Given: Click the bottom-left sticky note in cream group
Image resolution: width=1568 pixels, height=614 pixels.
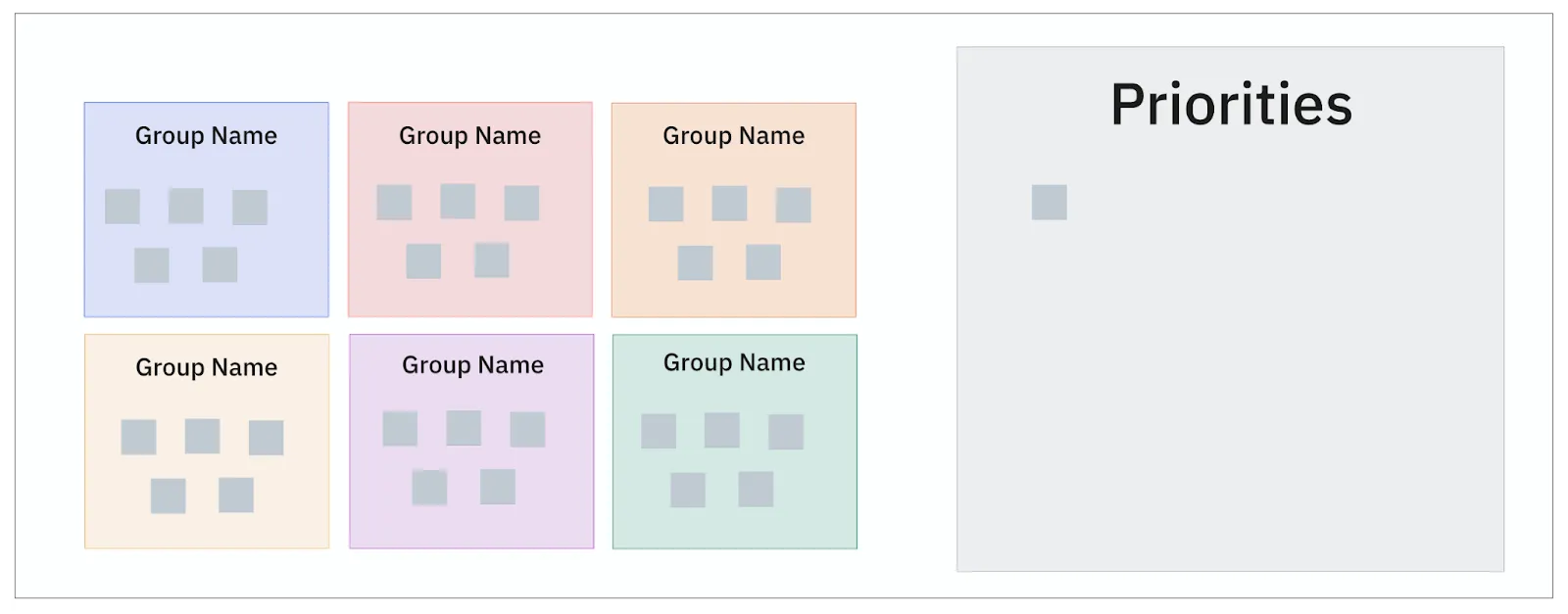Looking at the screenshot, I should click(x=169, y=496).
